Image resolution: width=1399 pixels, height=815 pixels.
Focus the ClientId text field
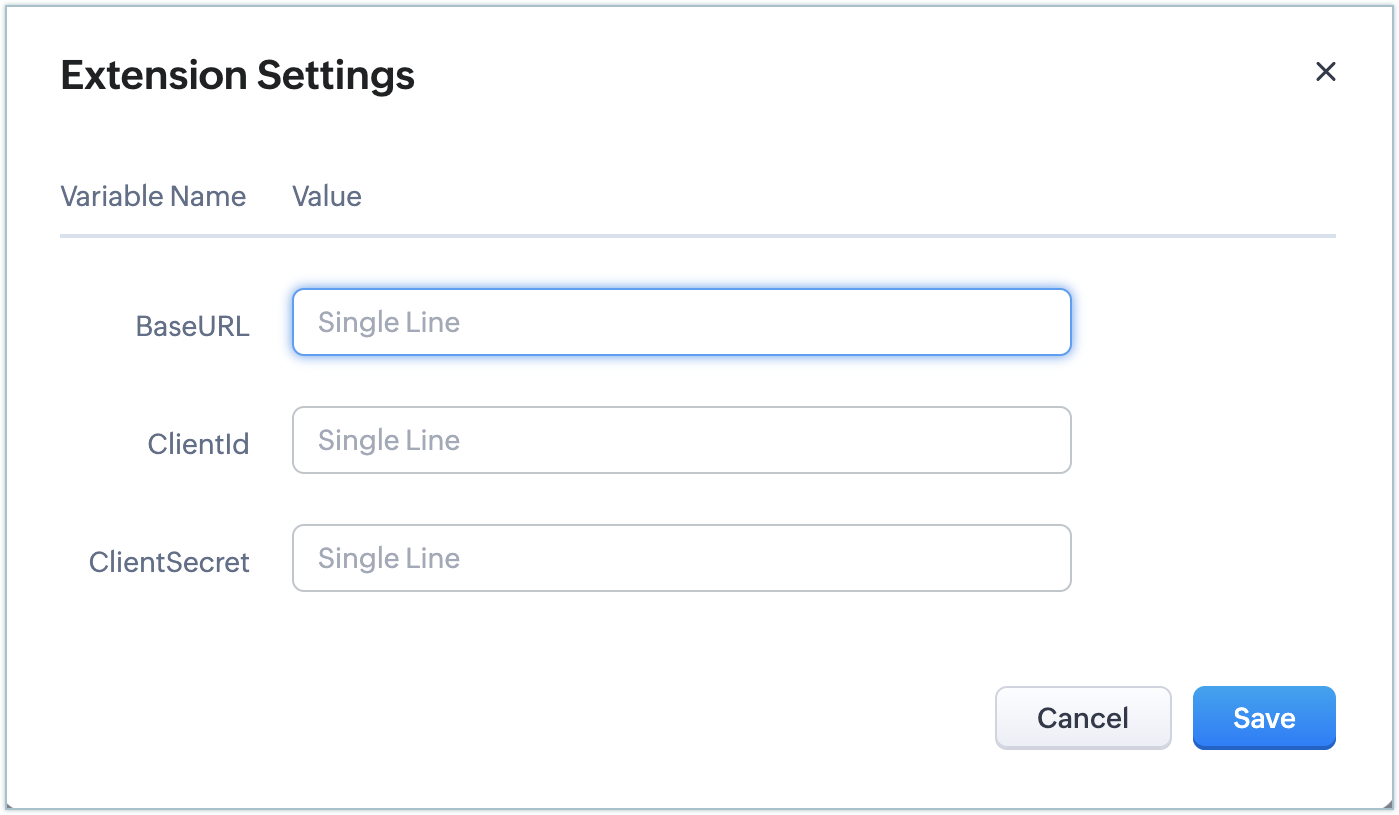coord(681,440)
